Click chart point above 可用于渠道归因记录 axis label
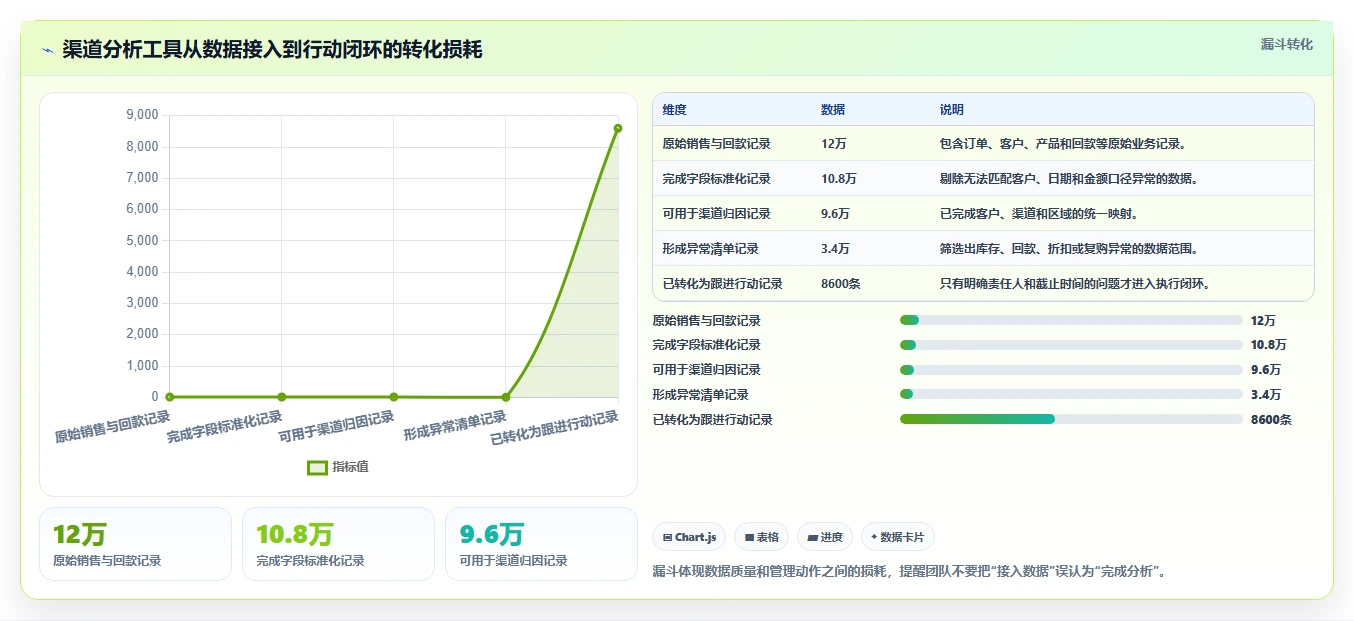This screenshot has height=621, width=1354. pyautogui.click(x=394, y=397)
